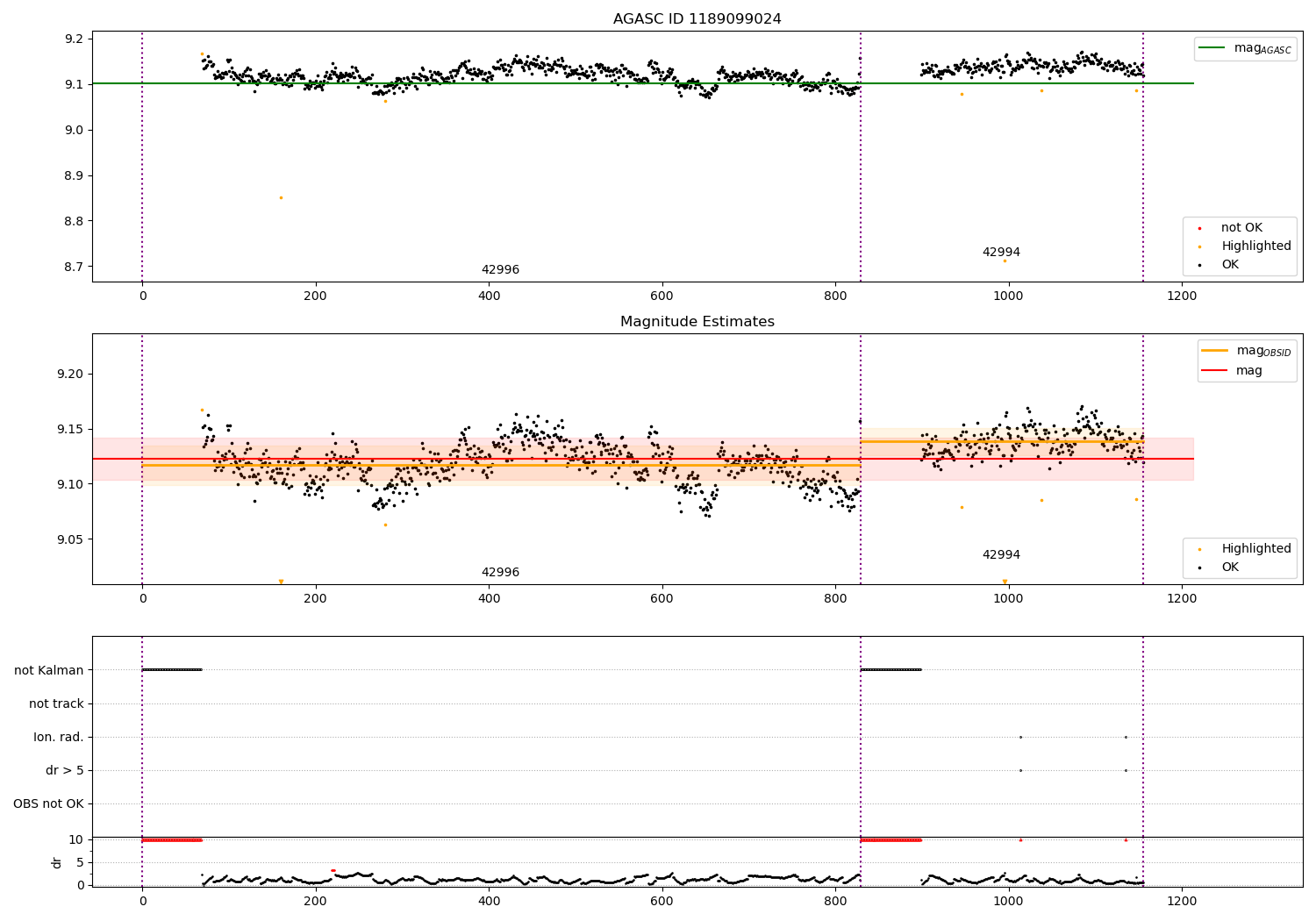Viewport: 1316px width, 921px height.
Task: Click the 'not Kalman' axis label
Action: [49, 670]
